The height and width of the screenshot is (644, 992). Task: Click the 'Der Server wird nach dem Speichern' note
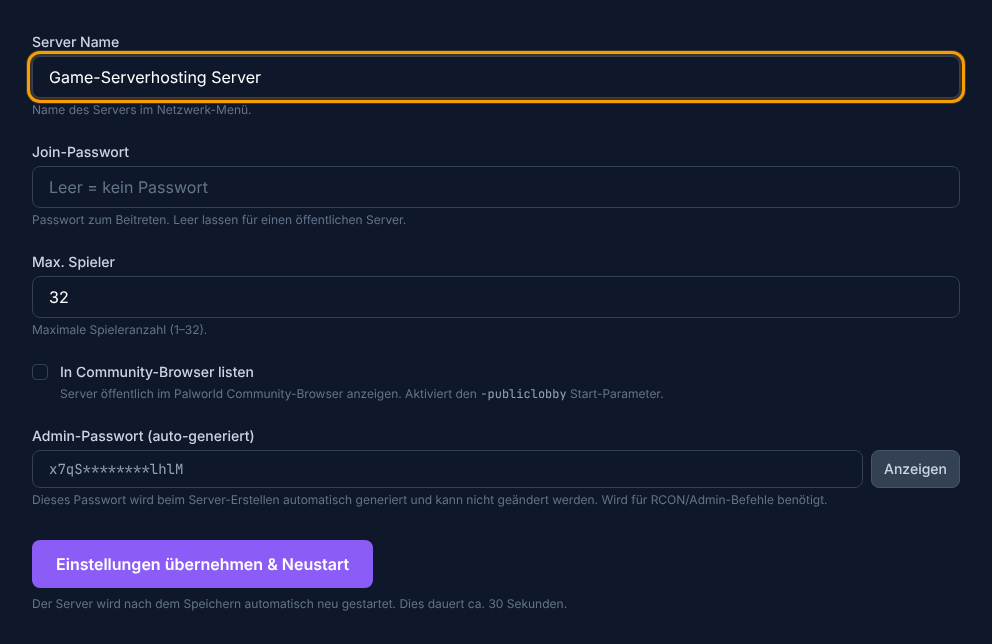(299, 604)
